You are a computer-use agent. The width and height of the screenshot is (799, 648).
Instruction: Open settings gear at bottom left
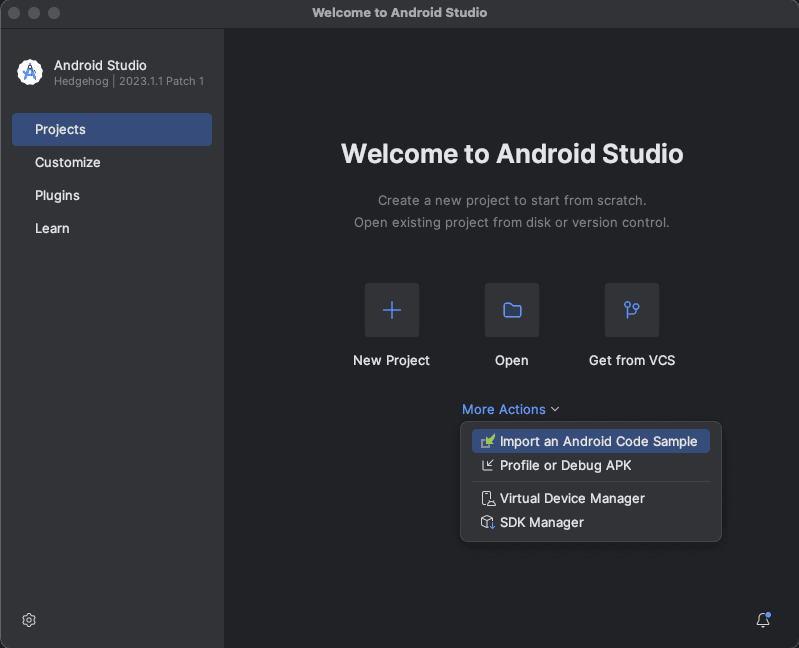click(x=29, y=620)
